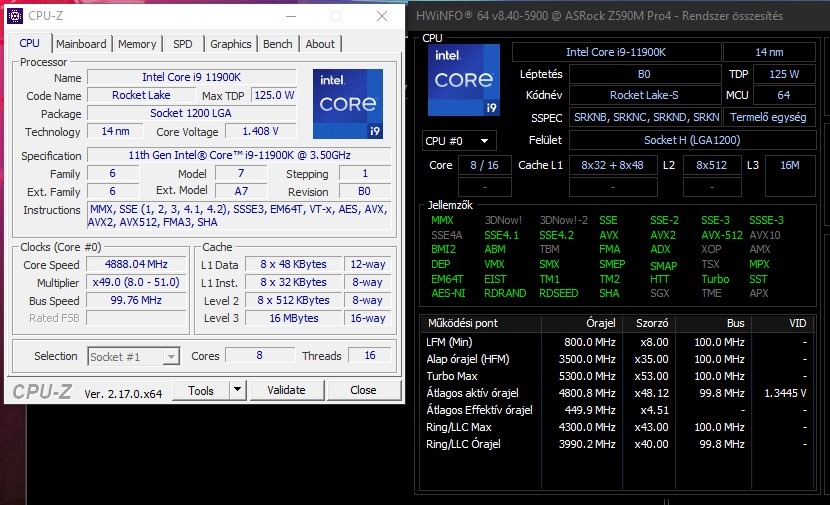
Task: Click the Bus Speed value 99.76 MHz
Action: pyautogui.click(x=136, y=300)
